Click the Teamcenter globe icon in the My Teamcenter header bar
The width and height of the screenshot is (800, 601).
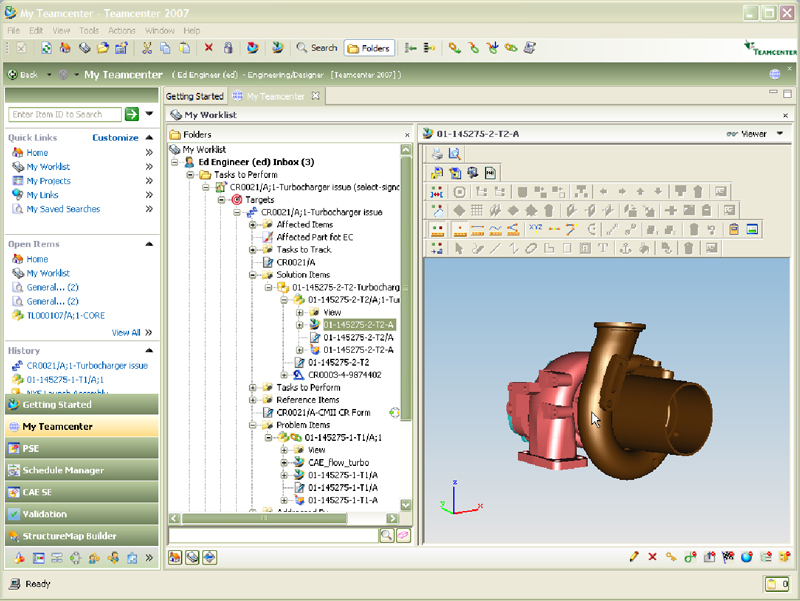(774, 74)
